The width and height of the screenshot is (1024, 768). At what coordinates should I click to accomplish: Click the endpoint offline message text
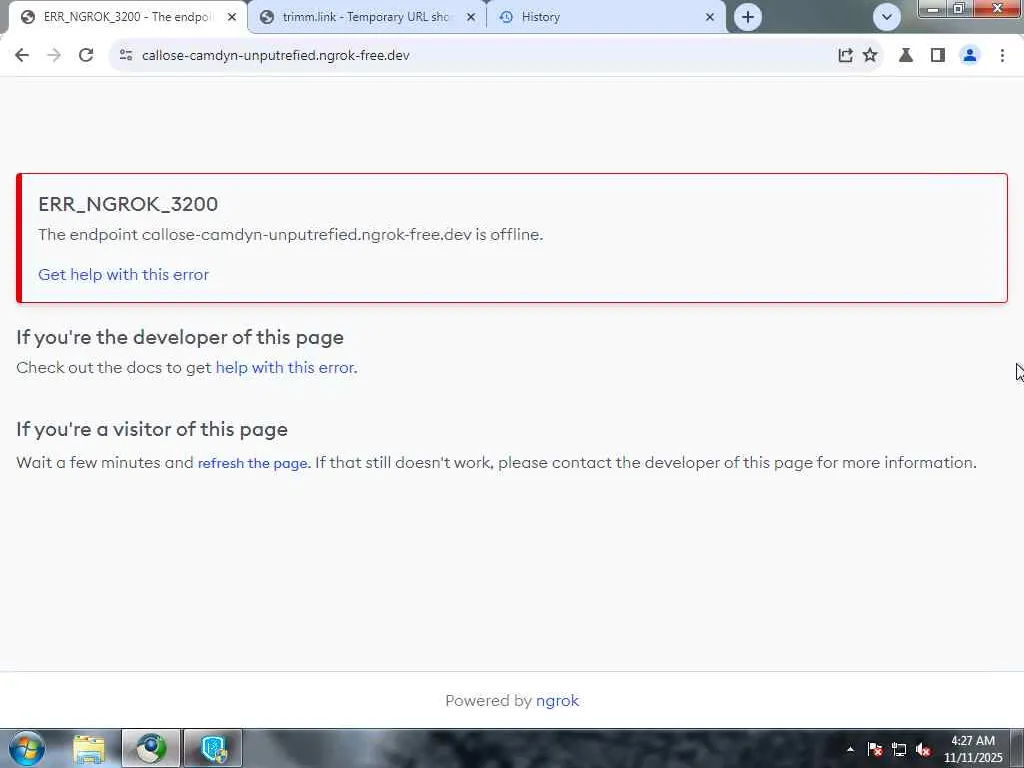(x=291, y=234)
